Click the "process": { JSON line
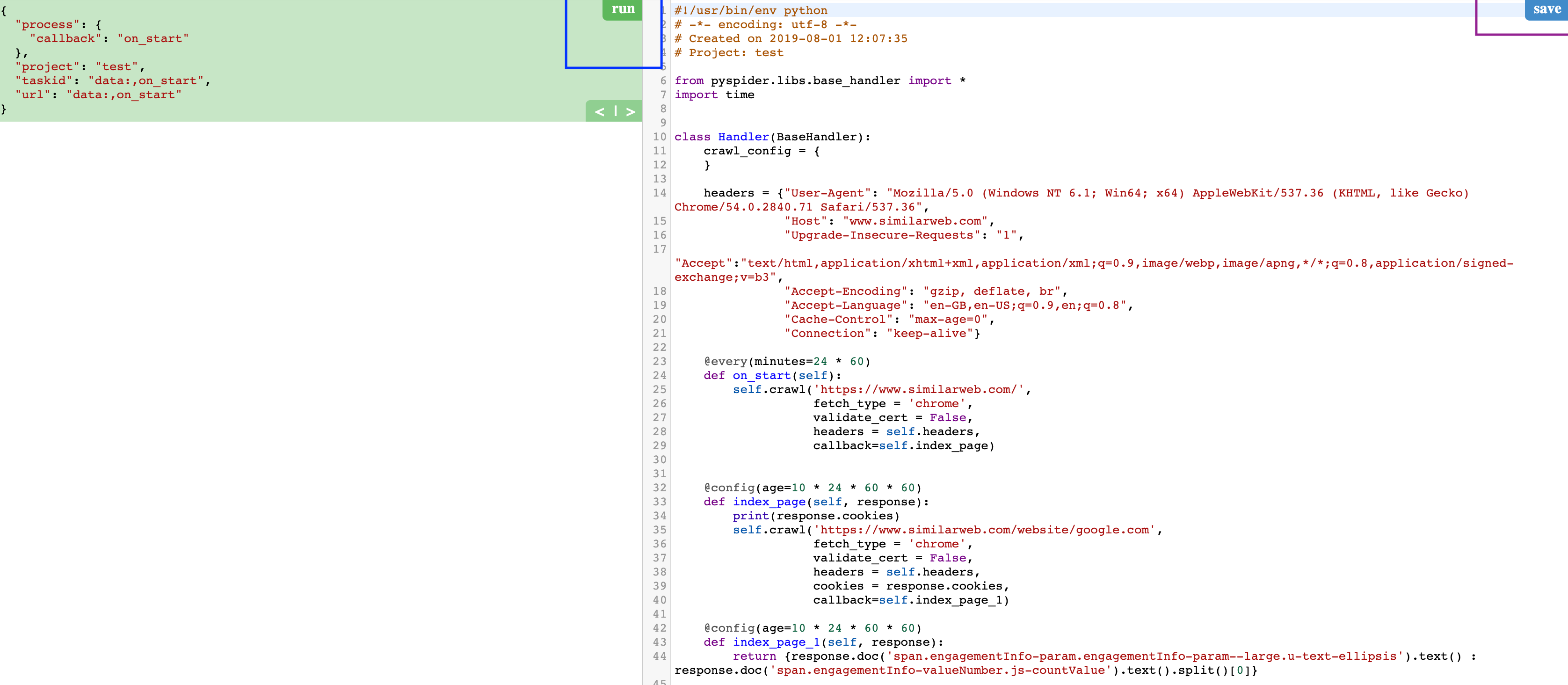The width and height of the screenshot is (1568, 685). click(58, 24)
